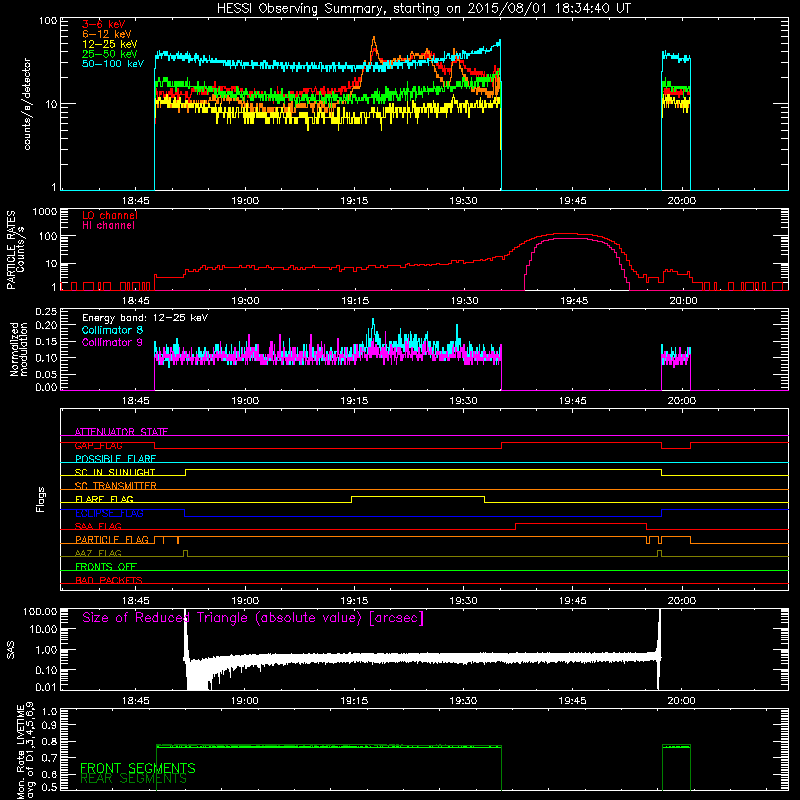Click the 6-12 keV legend label

[107, 34]
